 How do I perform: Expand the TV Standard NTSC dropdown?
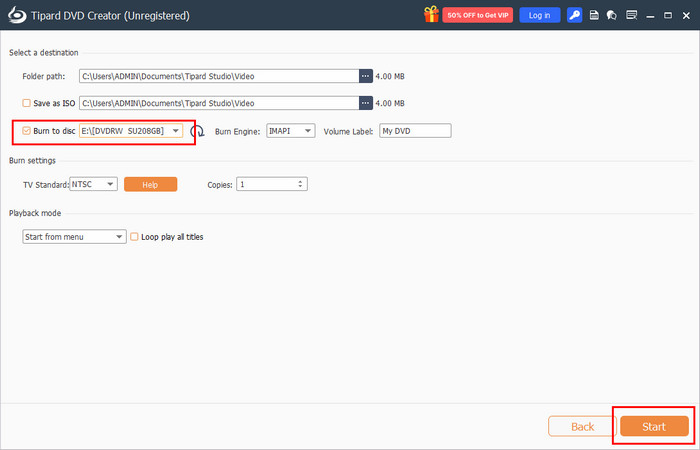(109, 184)
